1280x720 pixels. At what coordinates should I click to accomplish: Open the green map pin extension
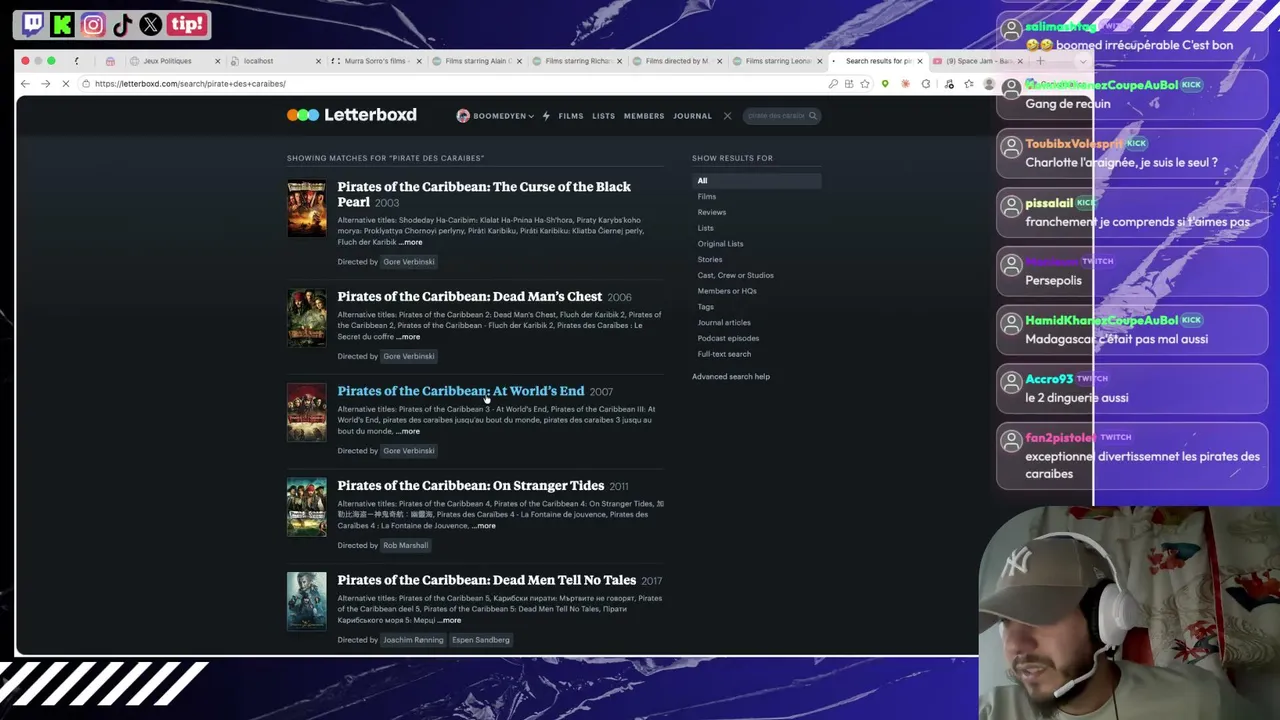pos(885,84)
